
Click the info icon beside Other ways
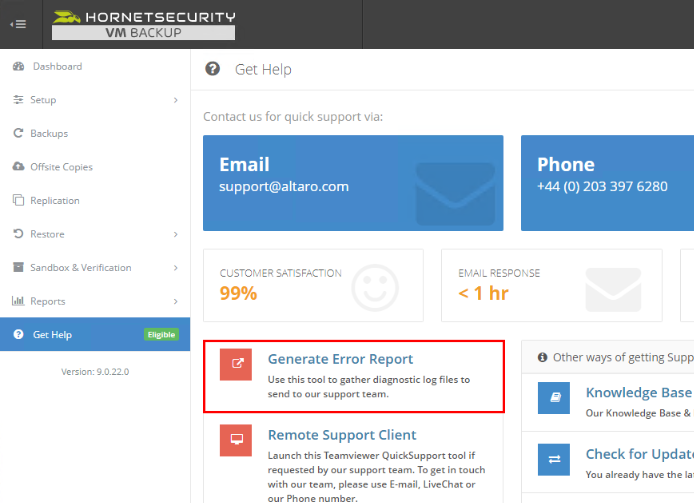tap(542, 357)
